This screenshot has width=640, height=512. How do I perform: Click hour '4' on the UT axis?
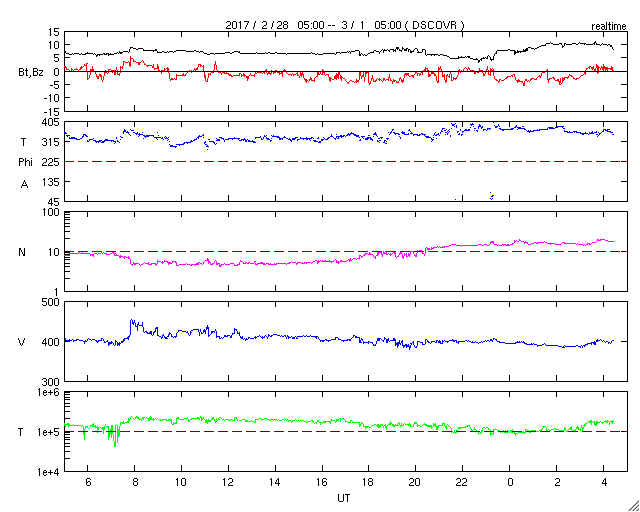tap(604, 483)
